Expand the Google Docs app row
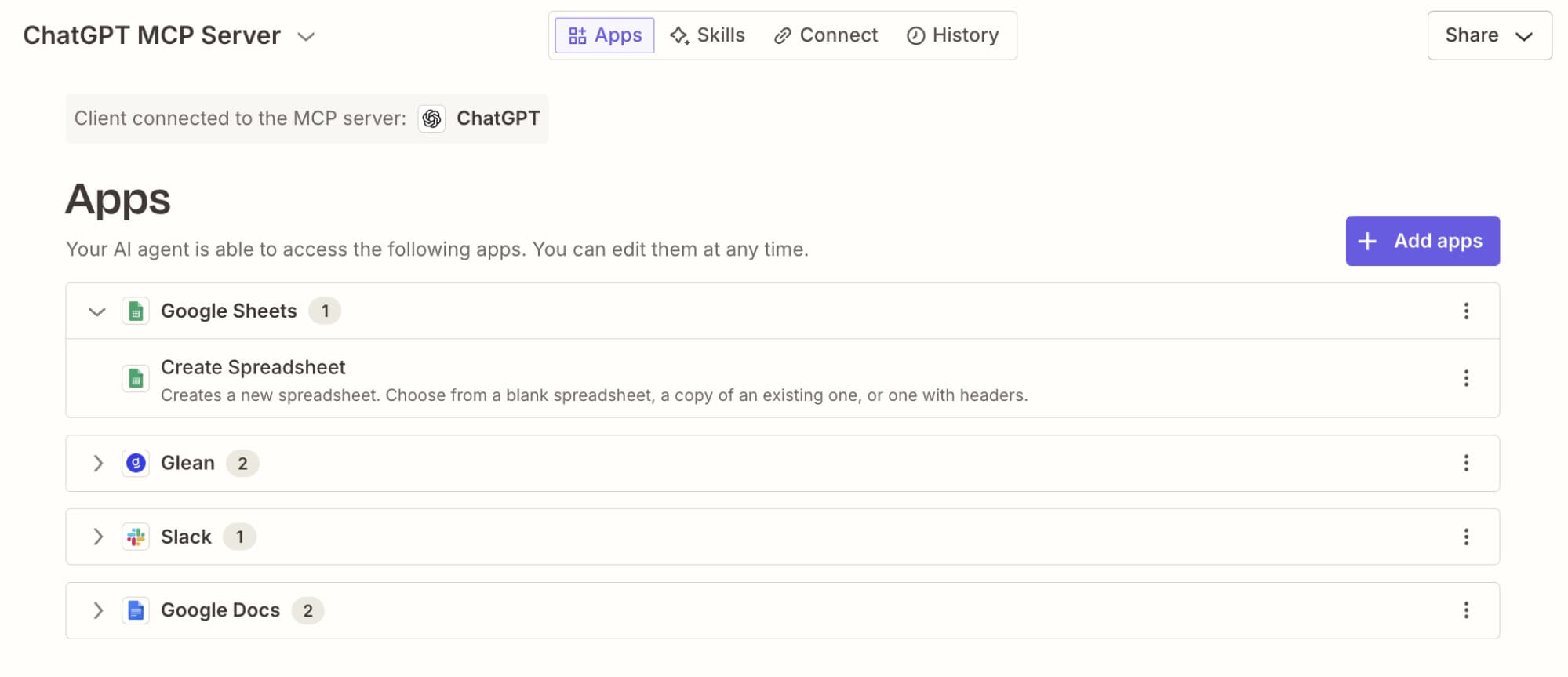This screenshot has height=677, width=1568. 98,611
